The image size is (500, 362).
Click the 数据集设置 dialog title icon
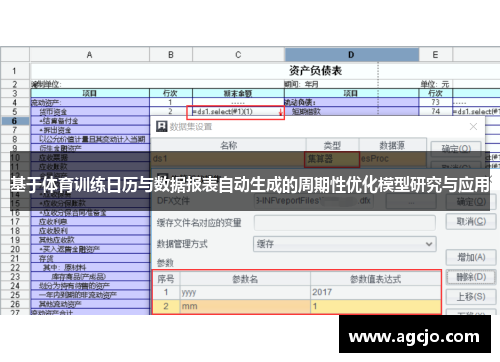coord(162,126)
